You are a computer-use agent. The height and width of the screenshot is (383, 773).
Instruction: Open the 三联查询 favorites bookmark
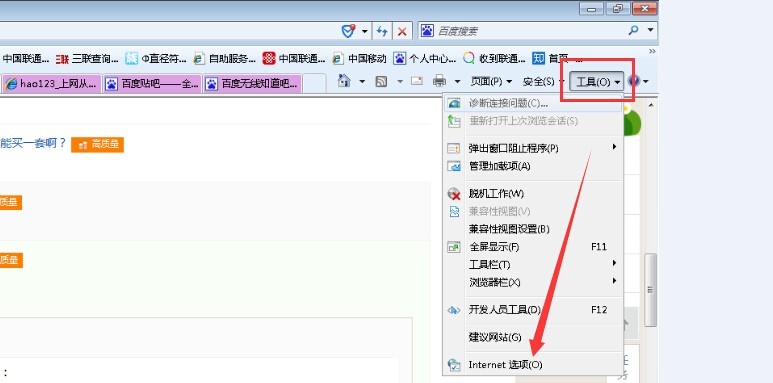87,59
